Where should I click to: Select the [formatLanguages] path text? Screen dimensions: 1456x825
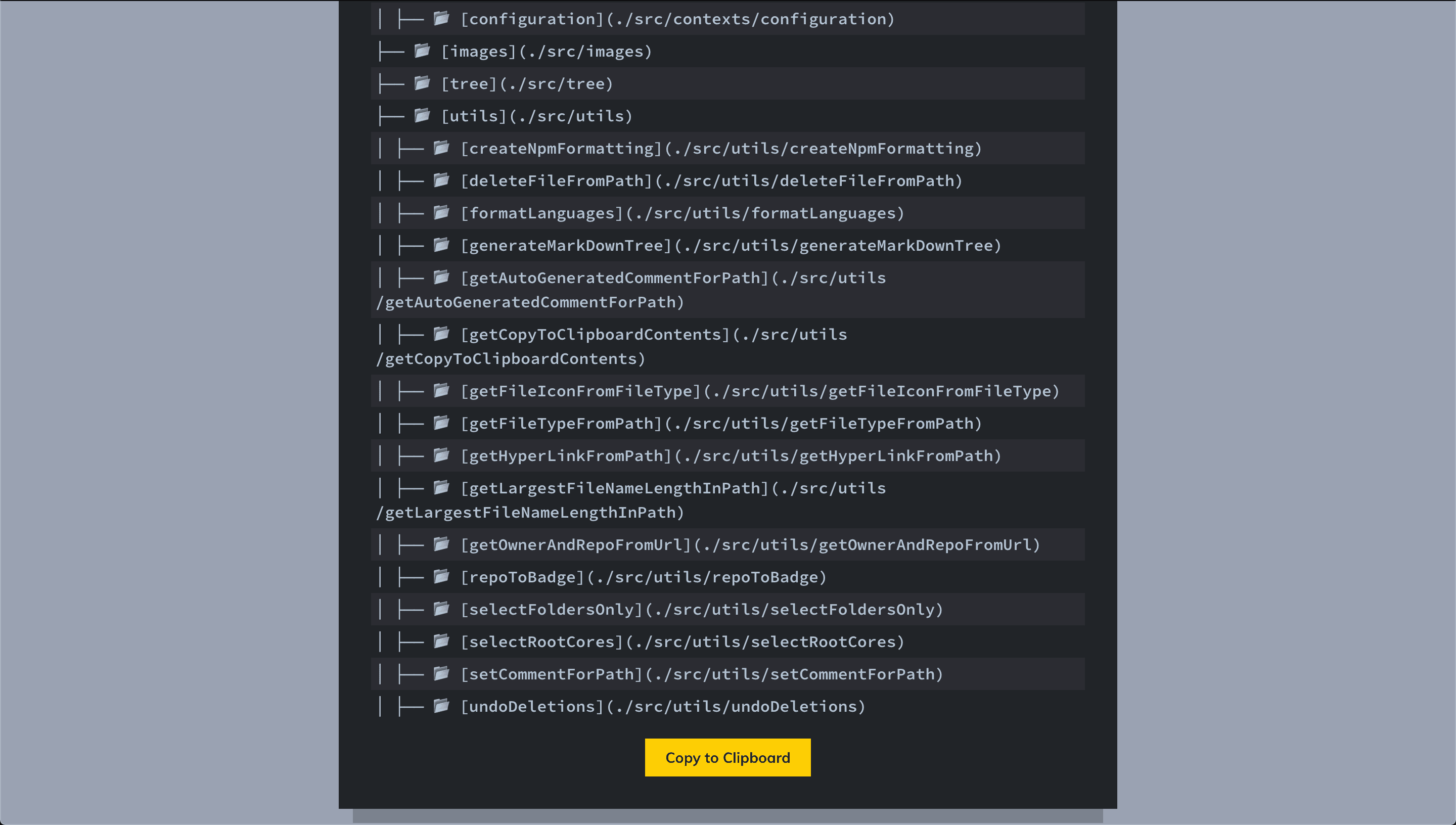682,213
